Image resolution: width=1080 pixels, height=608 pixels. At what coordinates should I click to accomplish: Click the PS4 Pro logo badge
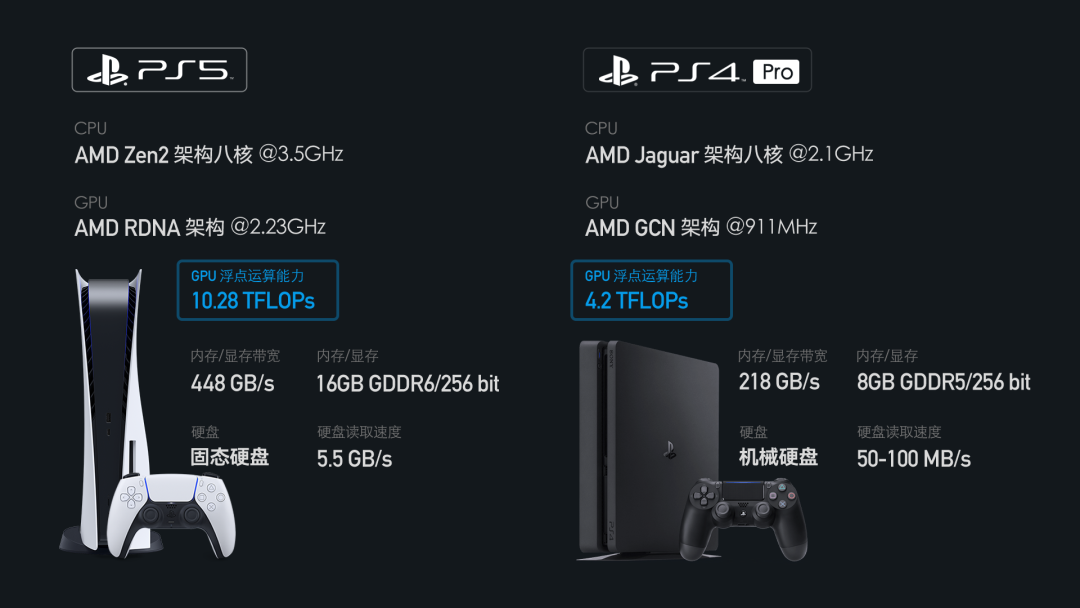pos(697,71)
